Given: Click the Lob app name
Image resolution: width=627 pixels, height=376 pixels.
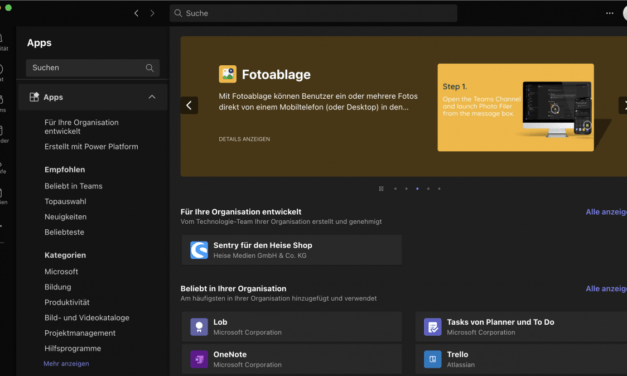Looking at the screenshot, I should pos(220,322).
